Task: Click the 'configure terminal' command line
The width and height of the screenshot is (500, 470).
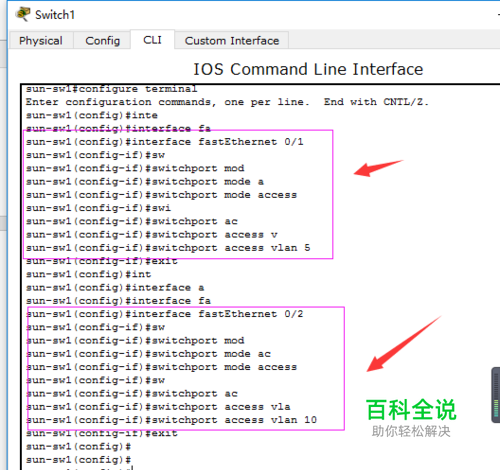Action: 112,89
